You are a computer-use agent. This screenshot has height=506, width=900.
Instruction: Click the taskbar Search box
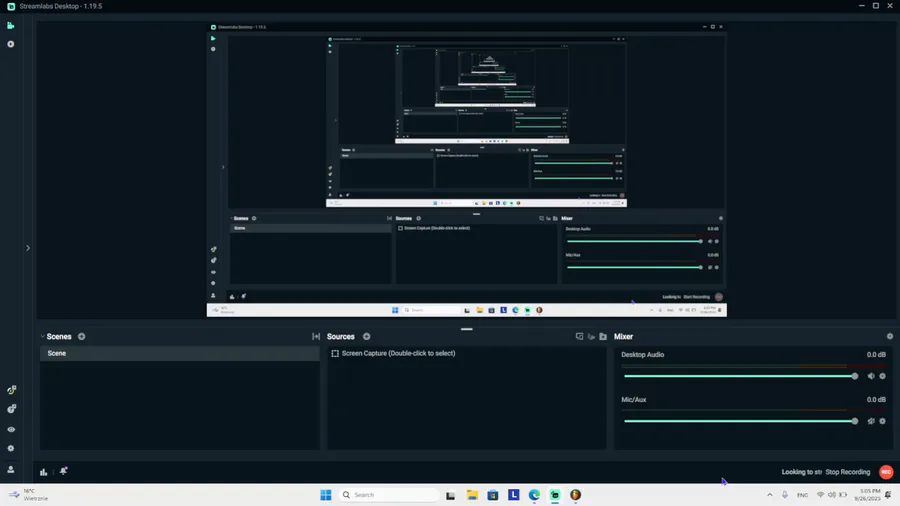tap(389, 495)
